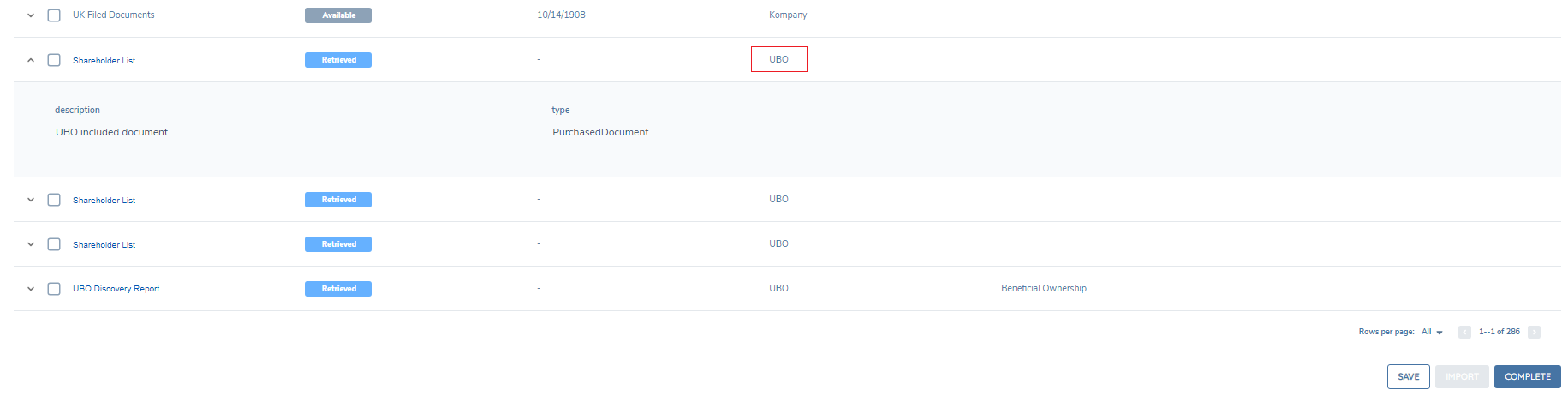Click the Available status badge
1568x396 pixels.
pyautogui.click(x=338, y=15)
